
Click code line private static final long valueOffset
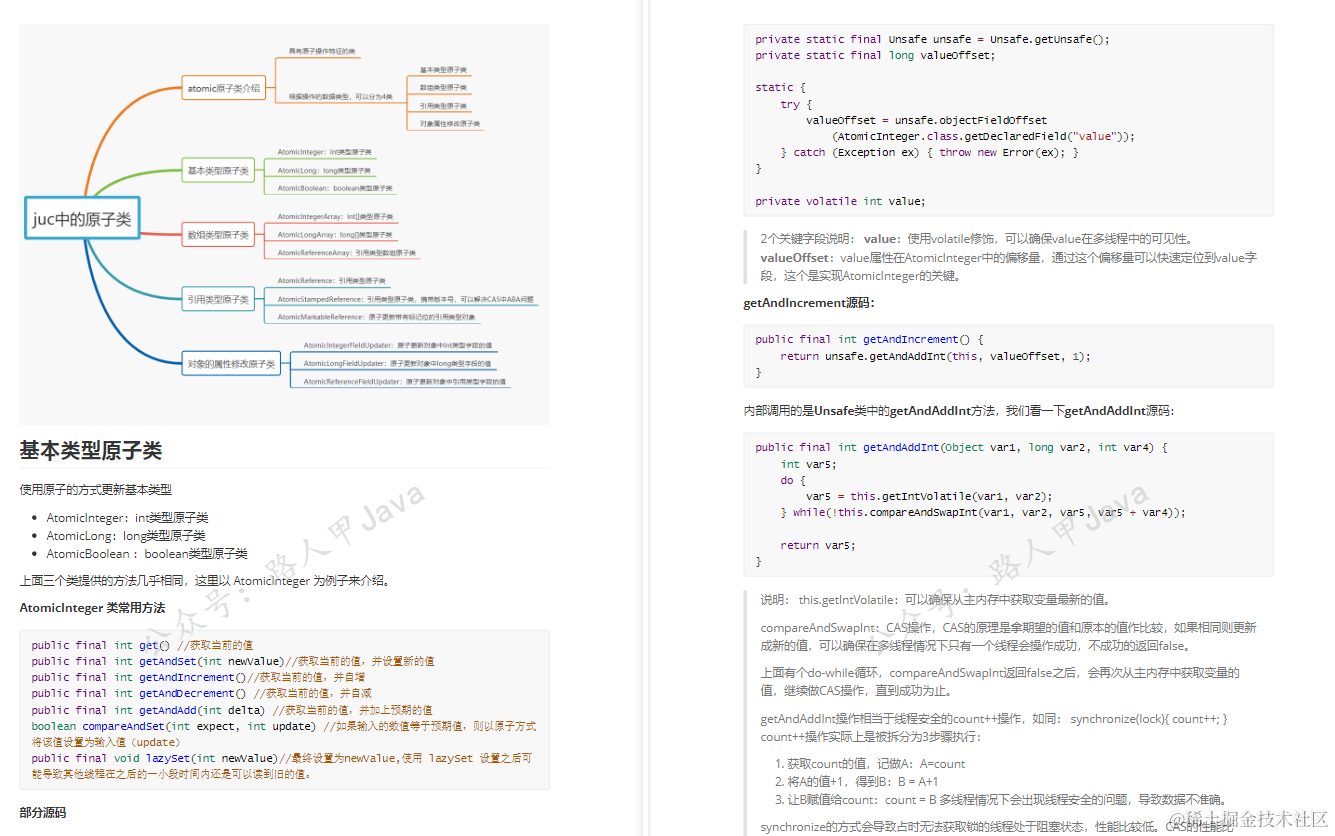click(x=875, y=55)
